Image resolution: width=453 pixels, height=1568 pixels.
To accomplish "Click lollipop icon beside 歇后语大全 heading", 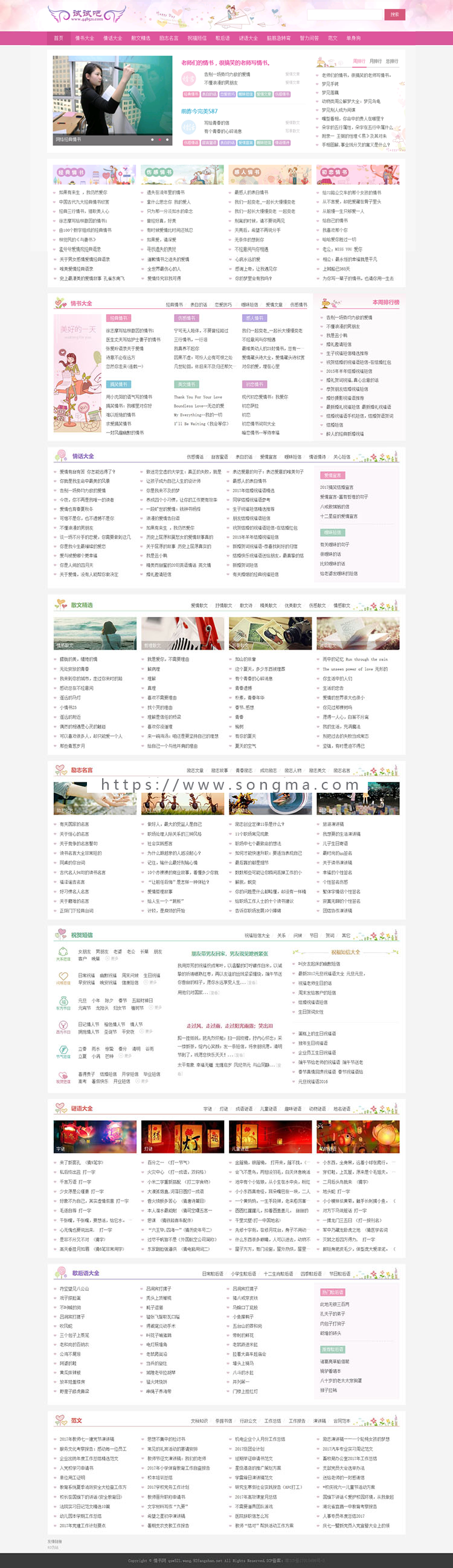I will click(61, 1272).
